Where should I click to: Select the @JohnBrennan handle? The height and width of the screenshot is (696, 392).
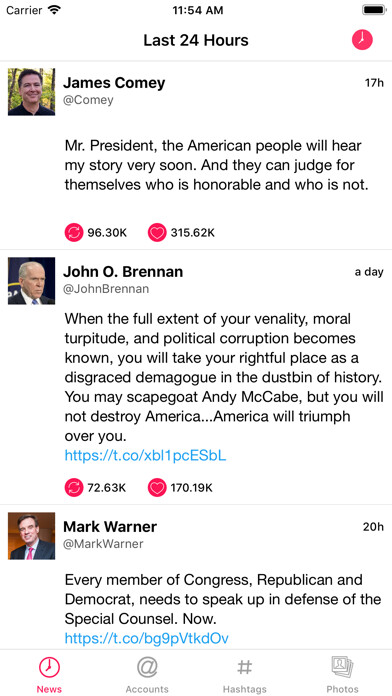click(106, 289)
